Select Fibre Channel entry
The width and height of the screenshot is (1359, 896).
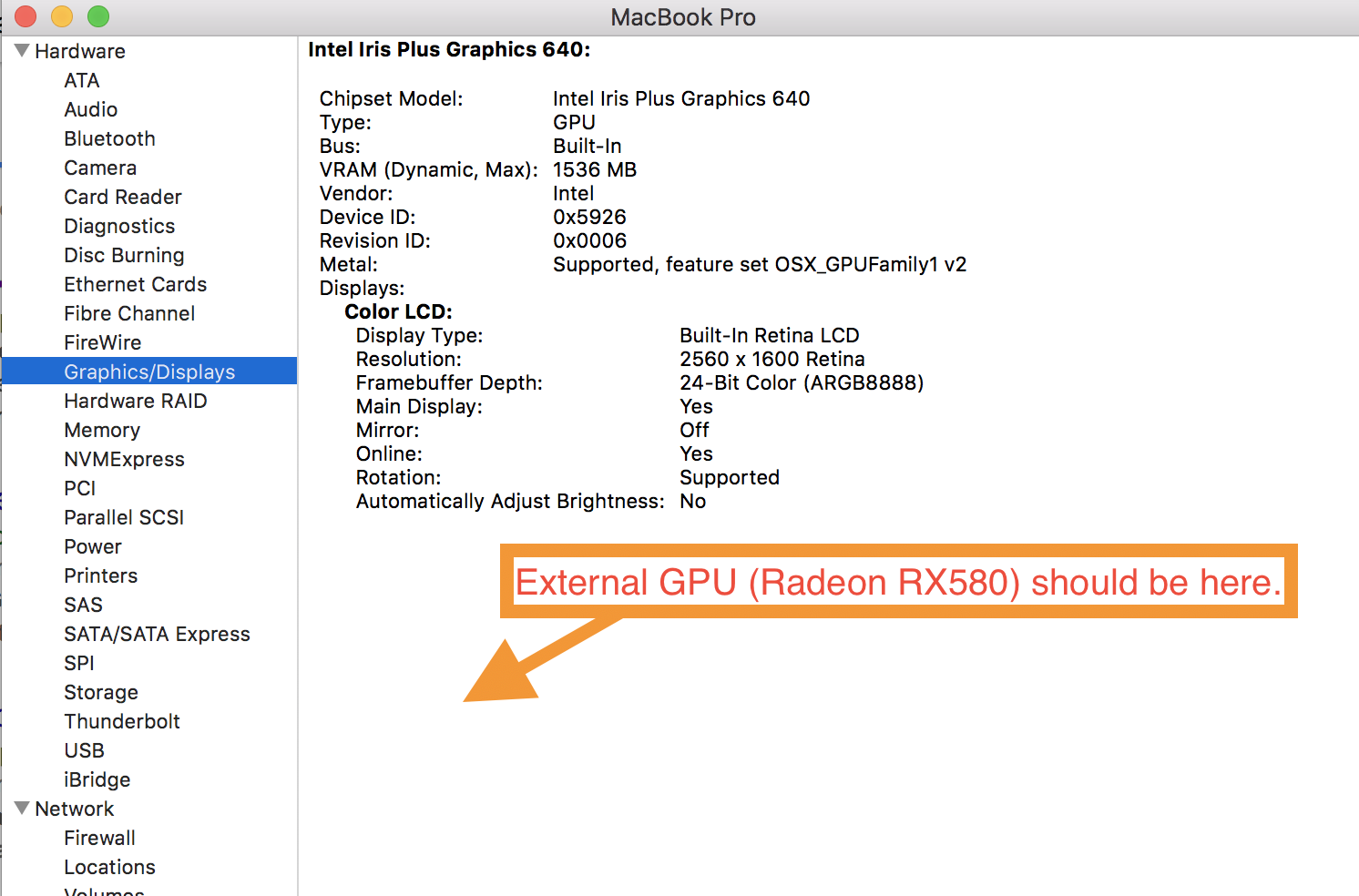click(x=129, y=313)
